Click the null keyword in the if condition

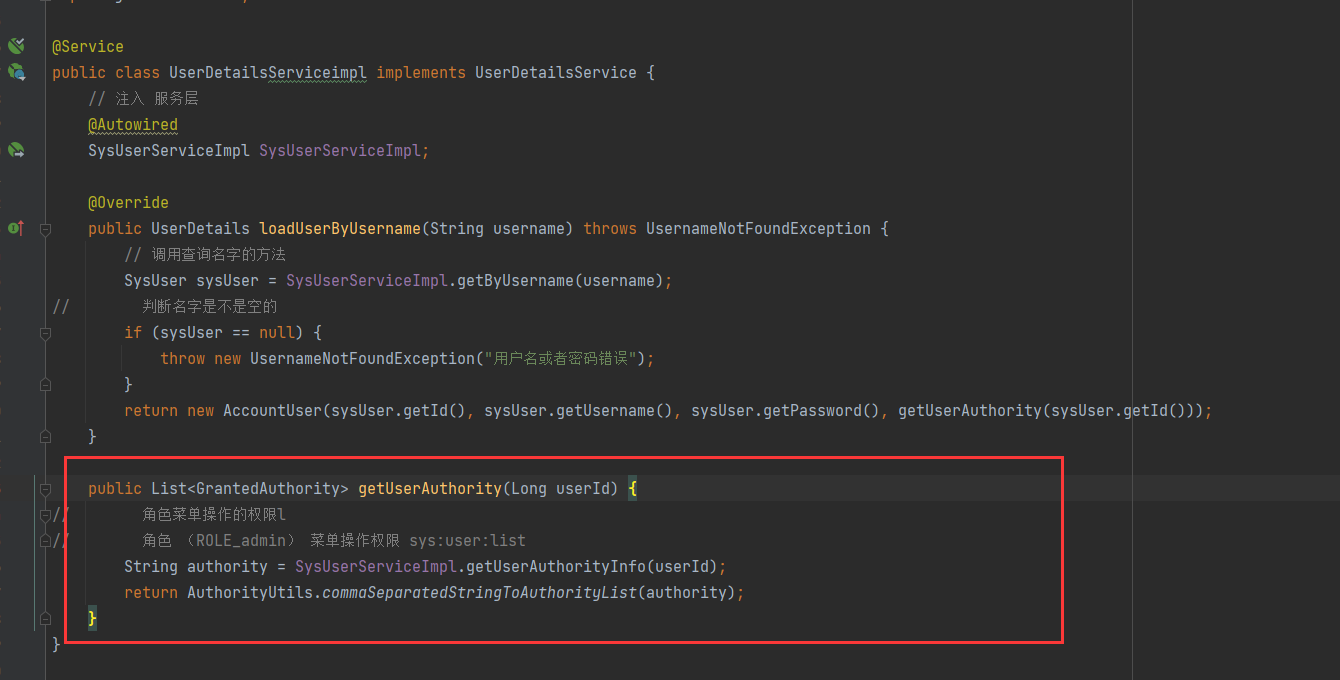click(277, 333)
